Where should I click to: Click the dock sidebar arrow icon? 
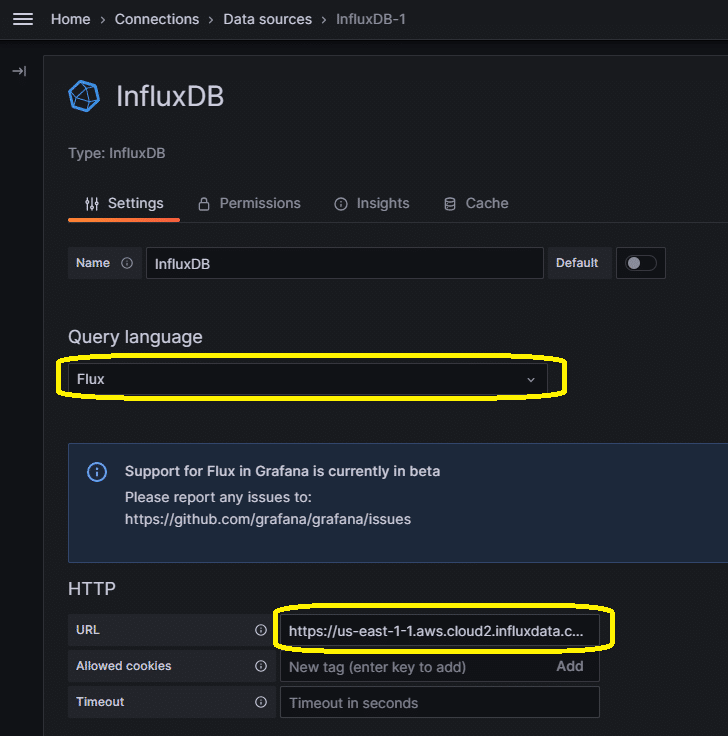pos(19,71)
